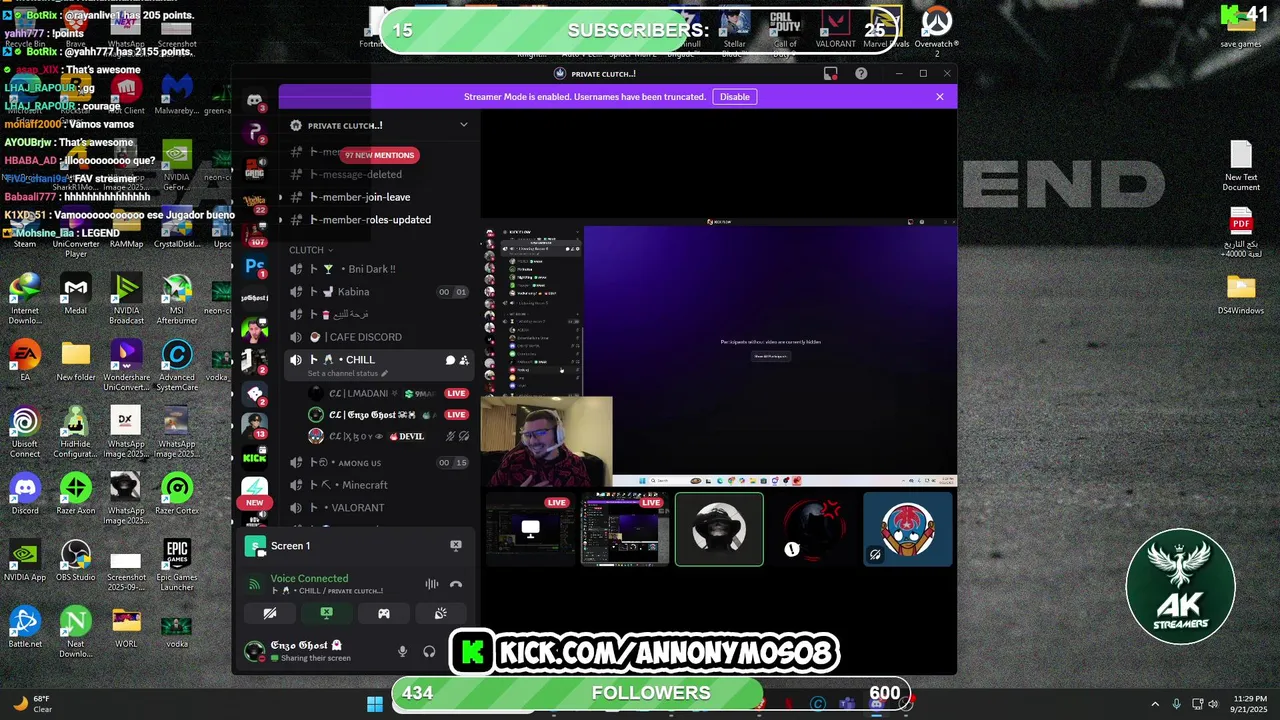The height and width of the screenshot is (720, 1280).
Task: Edit 'Set a channel status' text
Action: [x=347, y=373]
